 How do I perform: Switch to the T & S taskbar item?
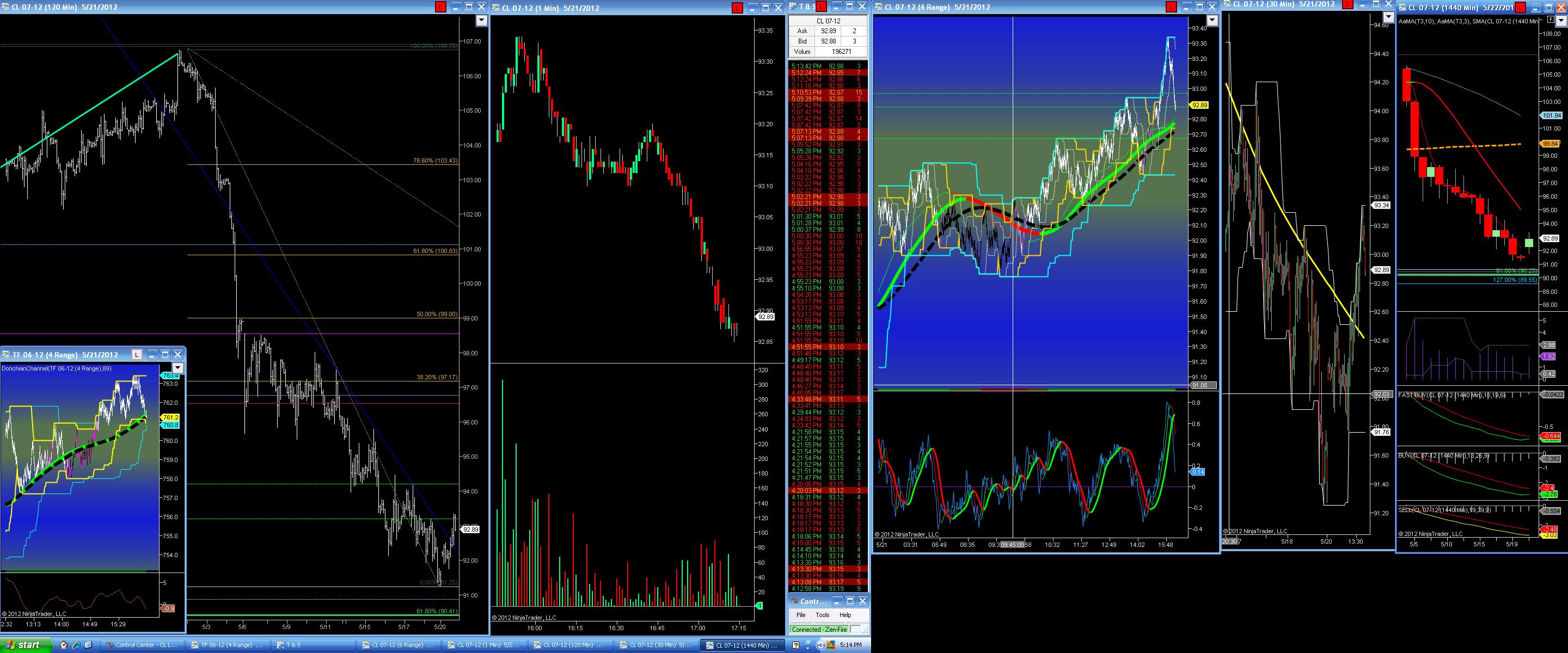(x=313, y=645)
